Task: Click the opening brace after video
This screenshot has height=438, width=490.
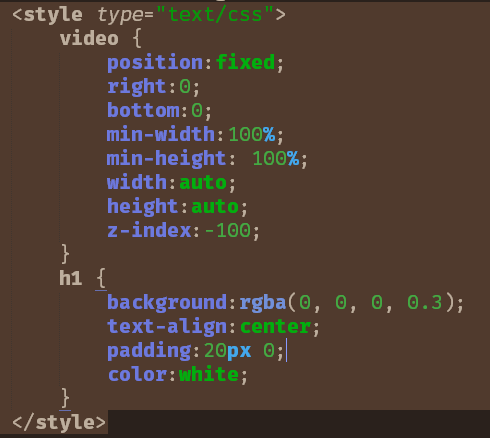Action: point(137,38)
